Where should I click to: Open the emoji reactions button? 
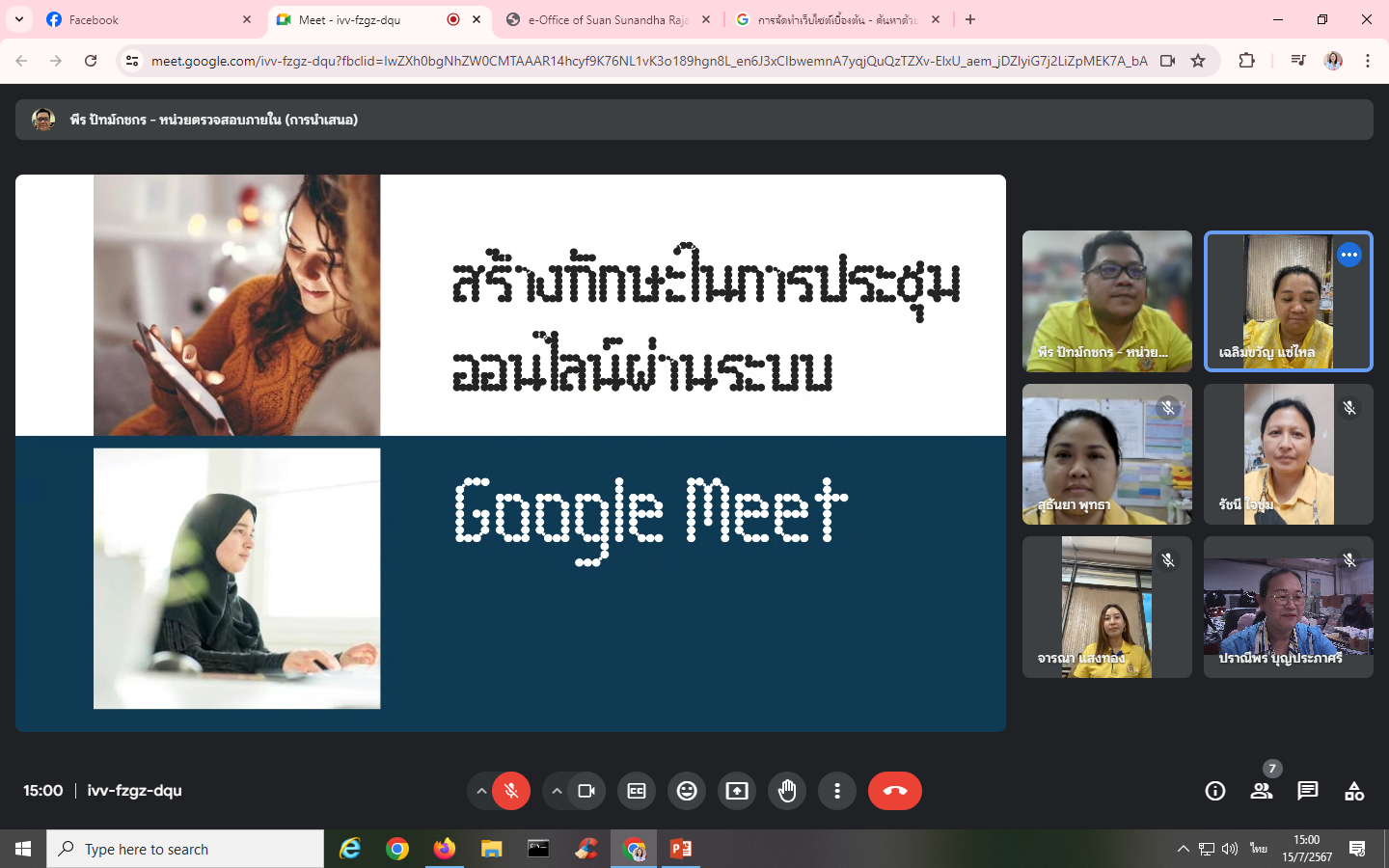(x=687, y=791)
